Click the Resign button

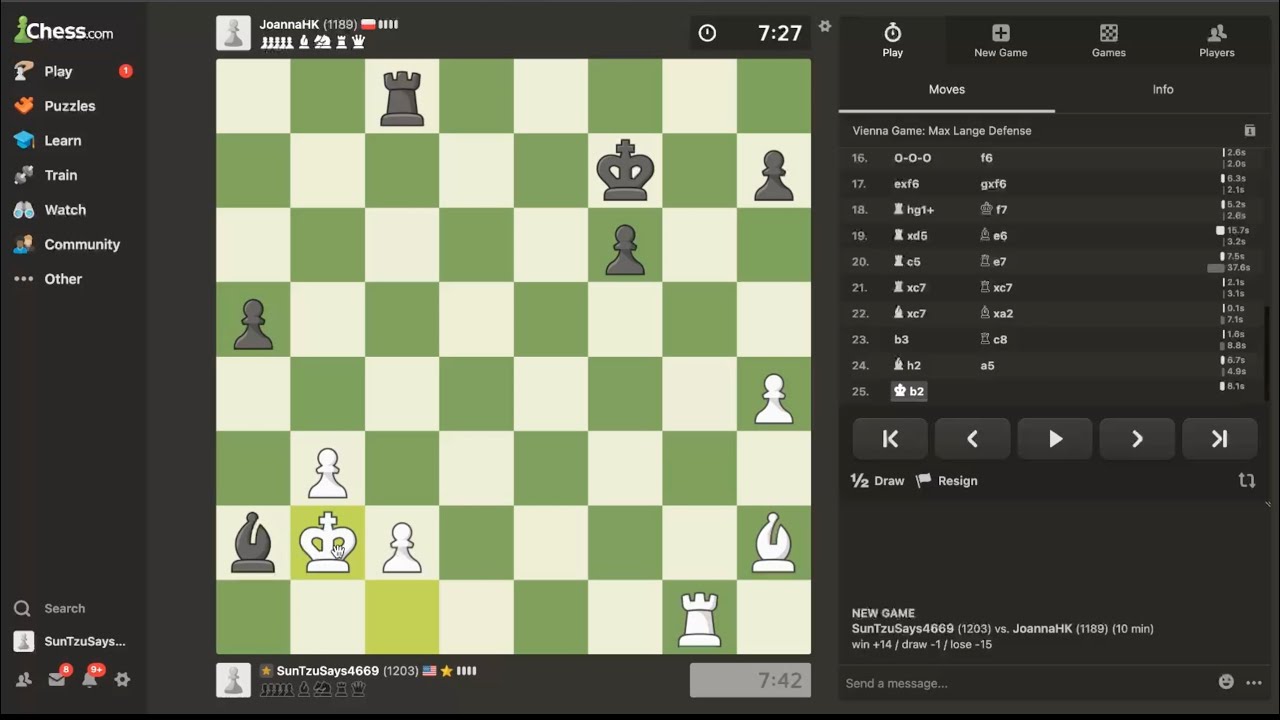947,481
